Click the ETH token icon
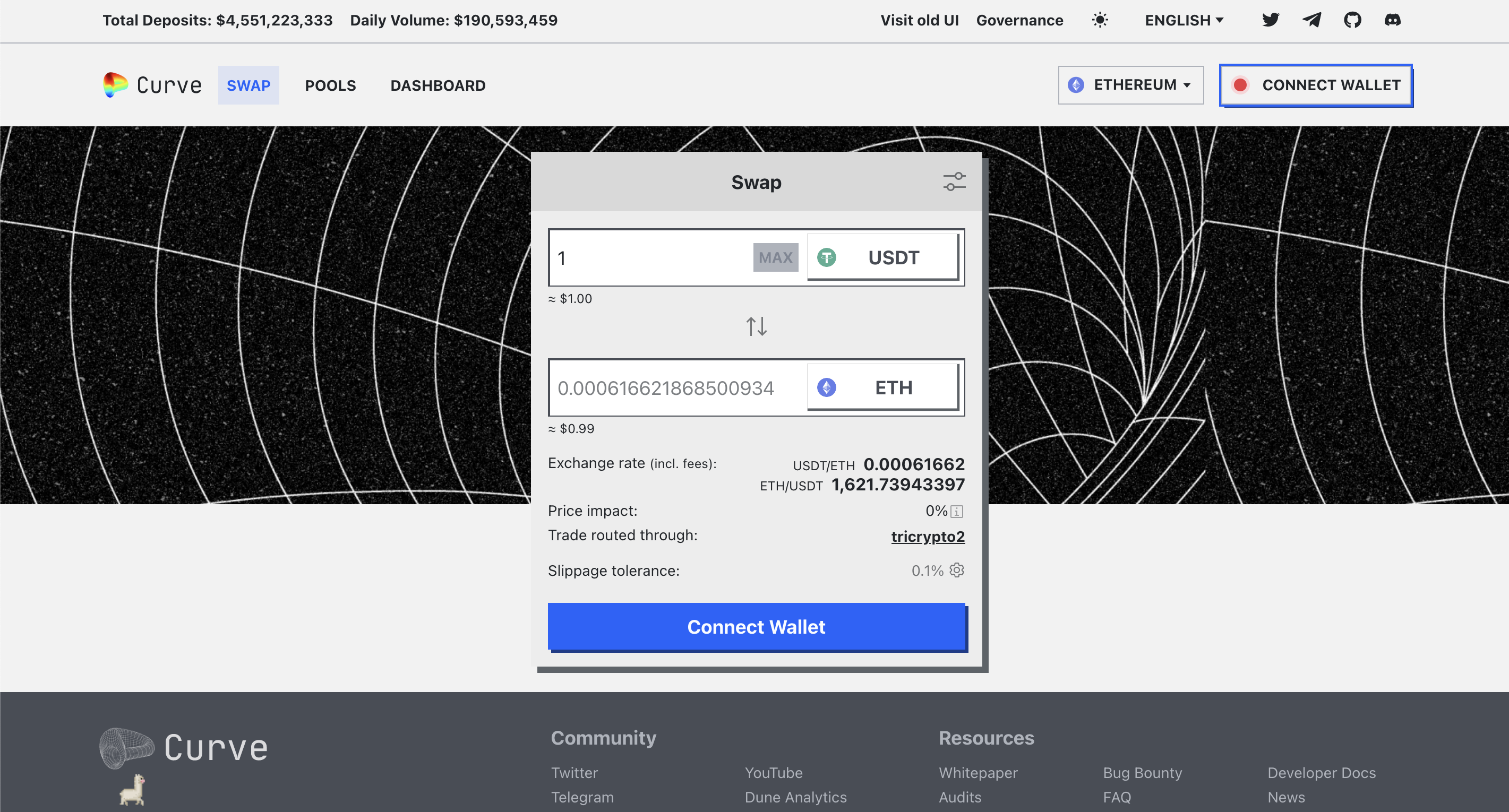This screenshot has height=812, width=1509. (826, 388)
